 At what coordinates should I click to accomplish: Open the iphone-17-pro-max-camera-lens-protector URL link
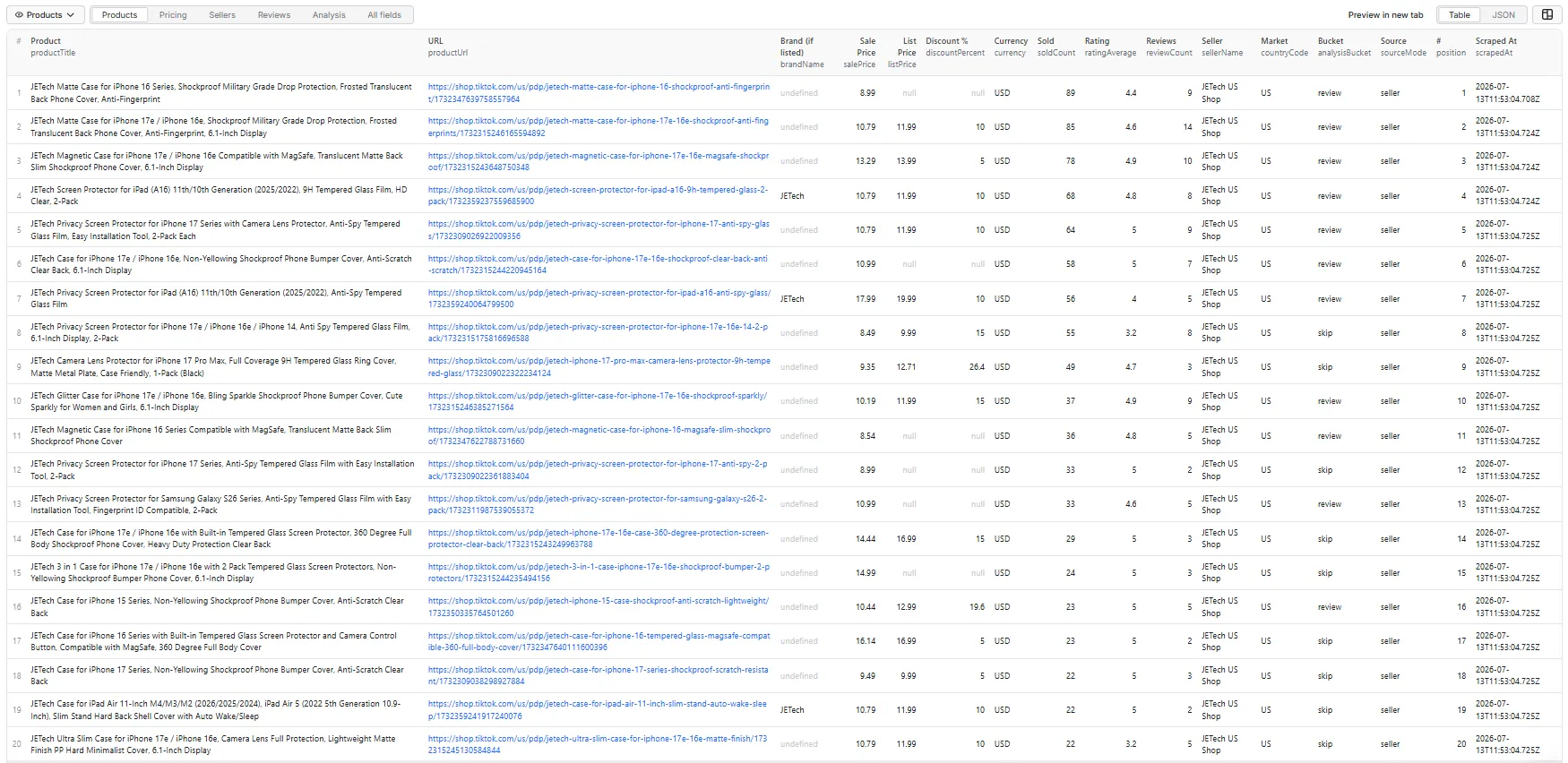599,367
